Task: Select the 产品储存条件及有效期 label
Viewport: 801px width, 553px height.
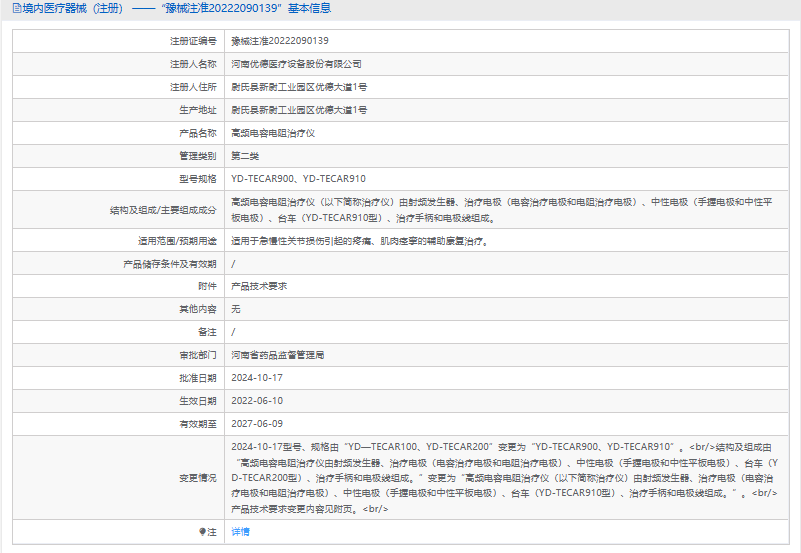Action: coord(170,263)
